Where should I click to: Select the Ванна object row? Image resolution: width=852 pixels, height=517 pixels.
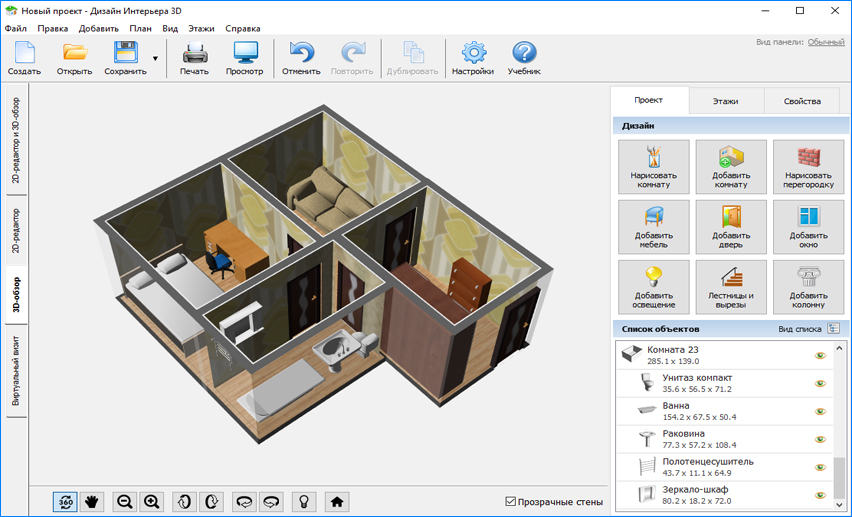pos(724,412)
